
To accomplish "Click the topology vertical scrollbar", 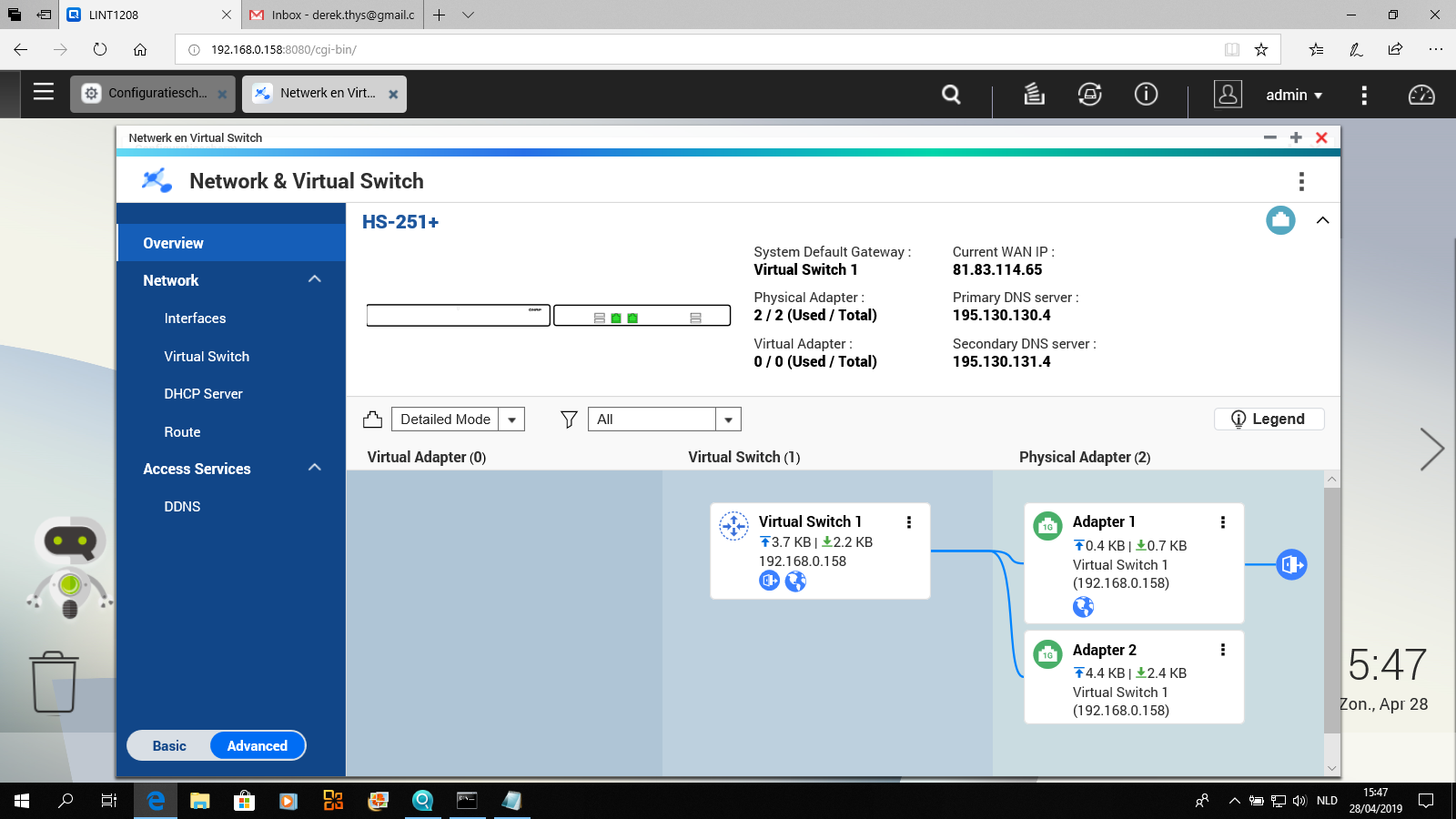I will click(1332, 610).
